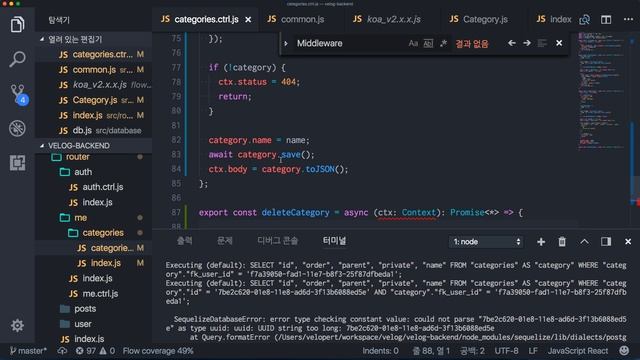
Task: Click the editor minimap
Action: coord(602,92)
